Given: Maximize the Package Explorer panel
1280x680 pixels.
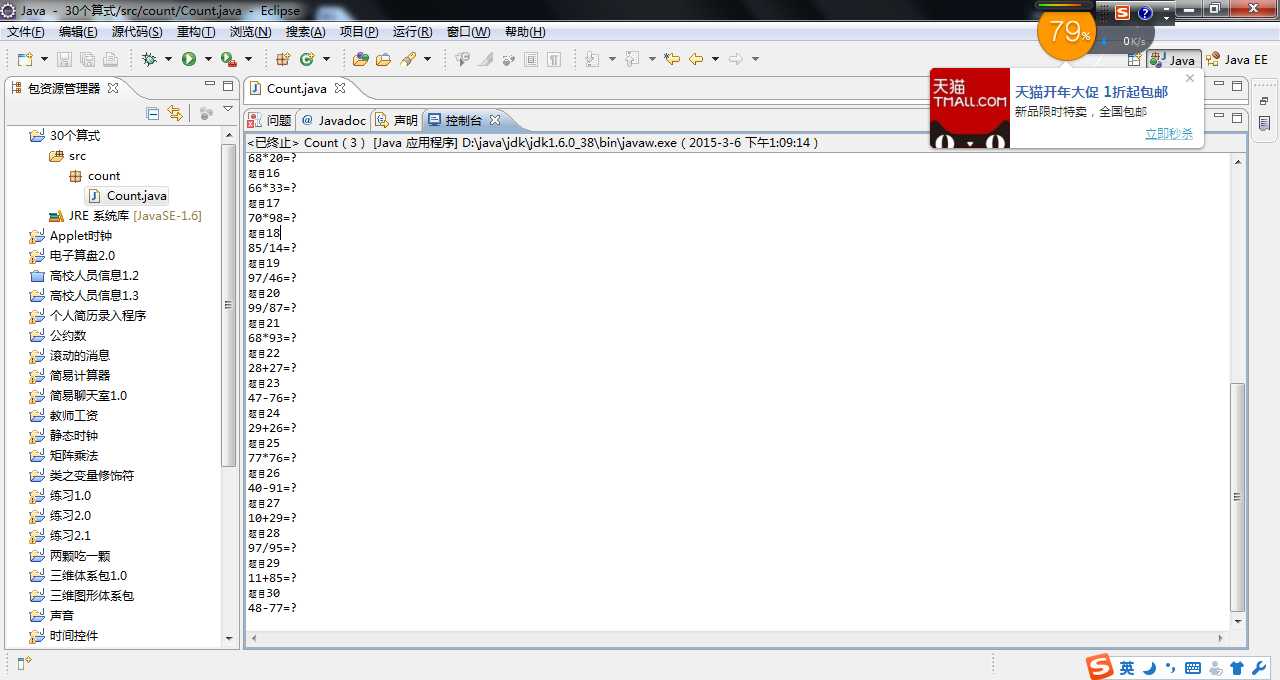Looking at the screenshot, I should tap(228, 86).
